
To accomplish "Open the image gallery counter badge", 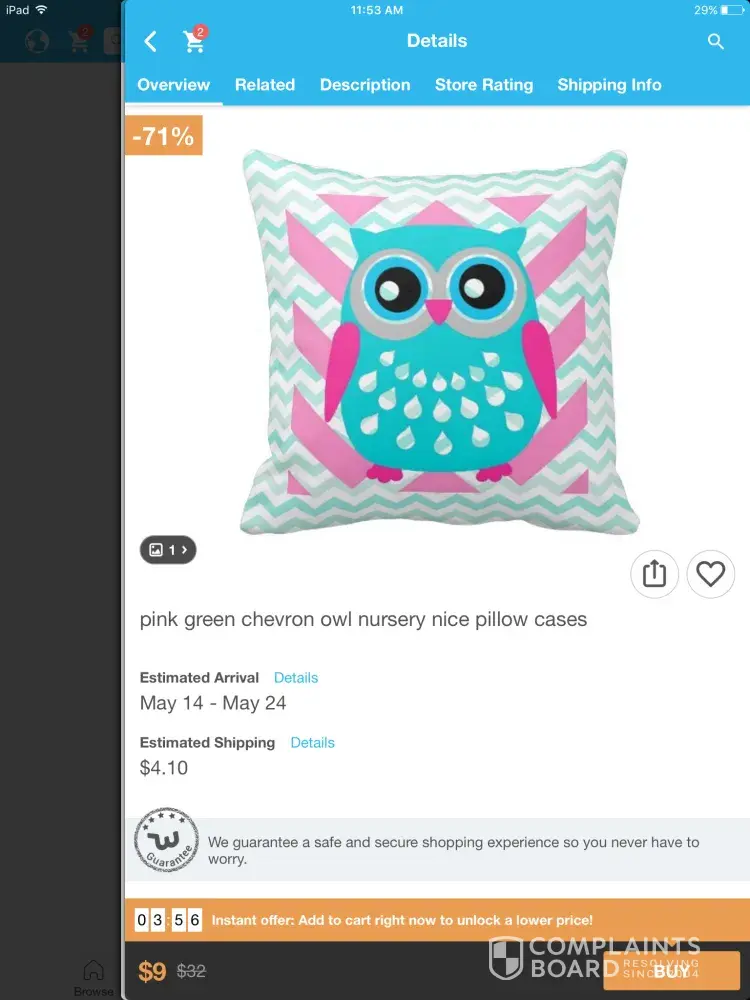I will click(x=168, y=550).
